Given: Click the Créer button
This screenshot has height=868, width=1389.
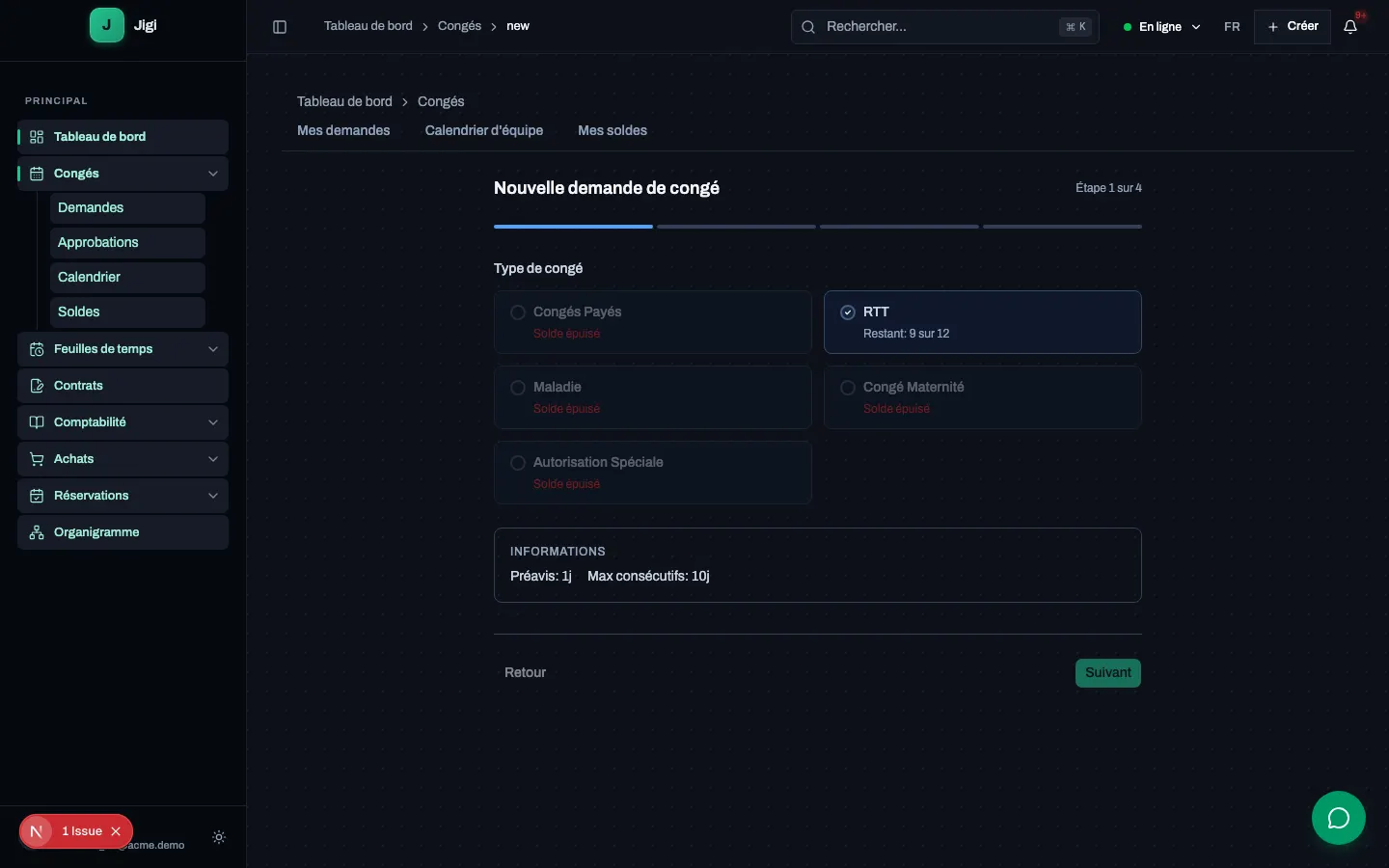Looking at the screenshot, I should [1293, 27].
